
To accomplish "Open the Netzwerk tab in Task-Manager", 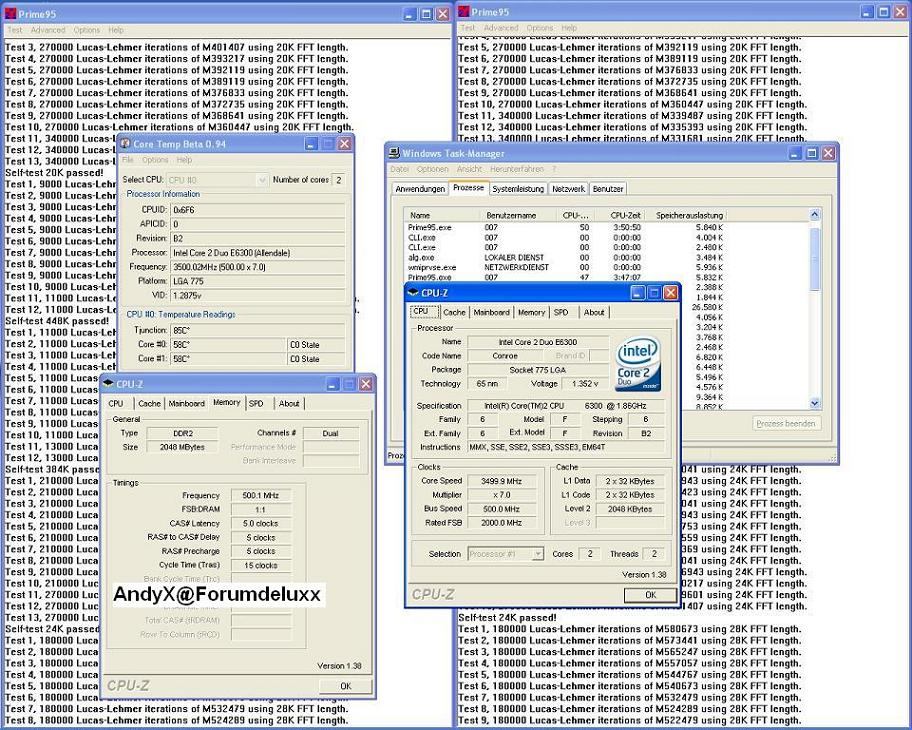I will (568, 188).
